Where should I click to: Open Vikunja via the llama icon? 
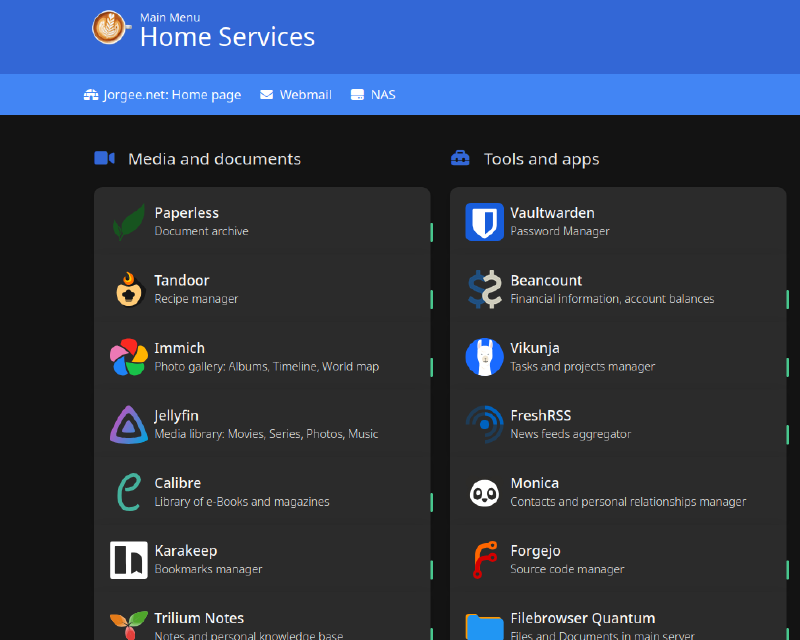click(x=485, y=357)
